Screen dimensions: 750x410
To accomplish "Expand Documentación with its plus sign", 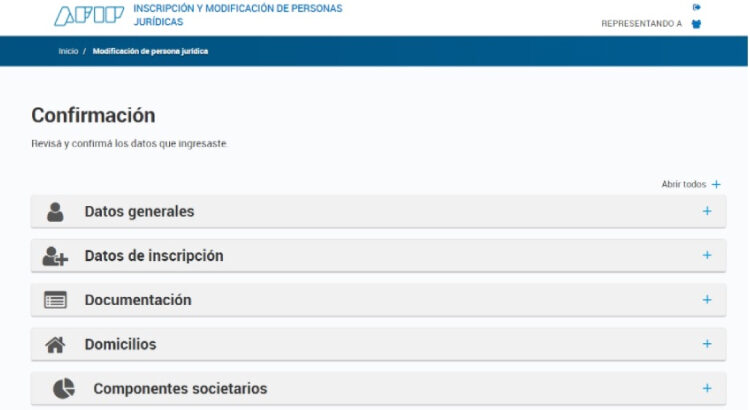I will click(707, 299).
